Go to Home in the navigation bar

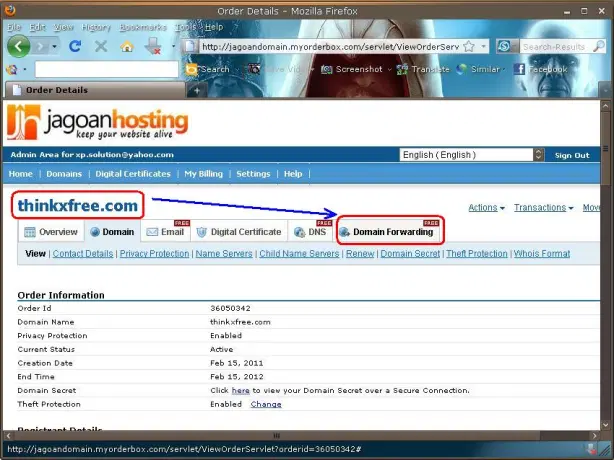click(20, 174)
